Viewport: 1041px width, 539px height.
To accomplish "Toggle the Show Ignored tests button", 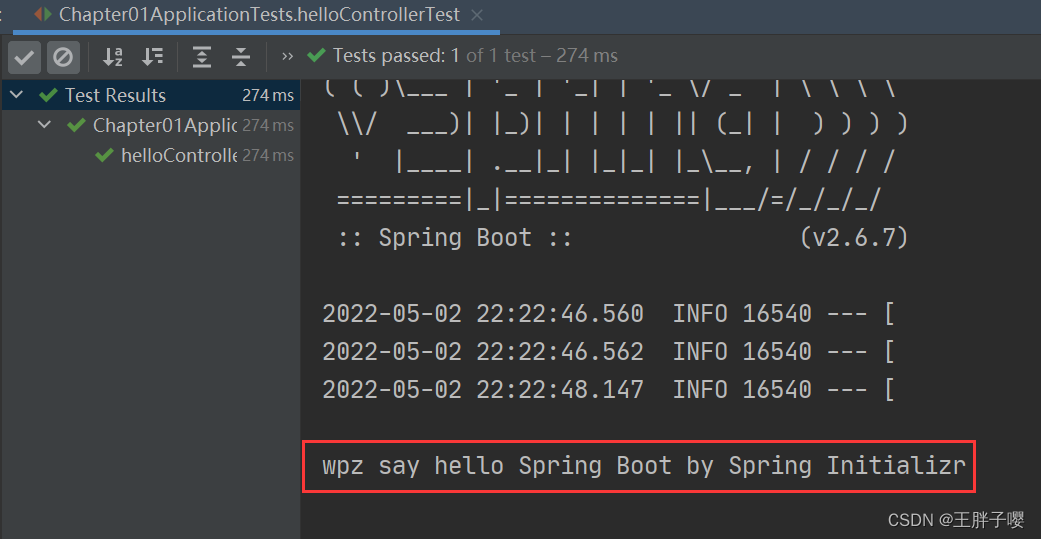I will tap(63, 57).
